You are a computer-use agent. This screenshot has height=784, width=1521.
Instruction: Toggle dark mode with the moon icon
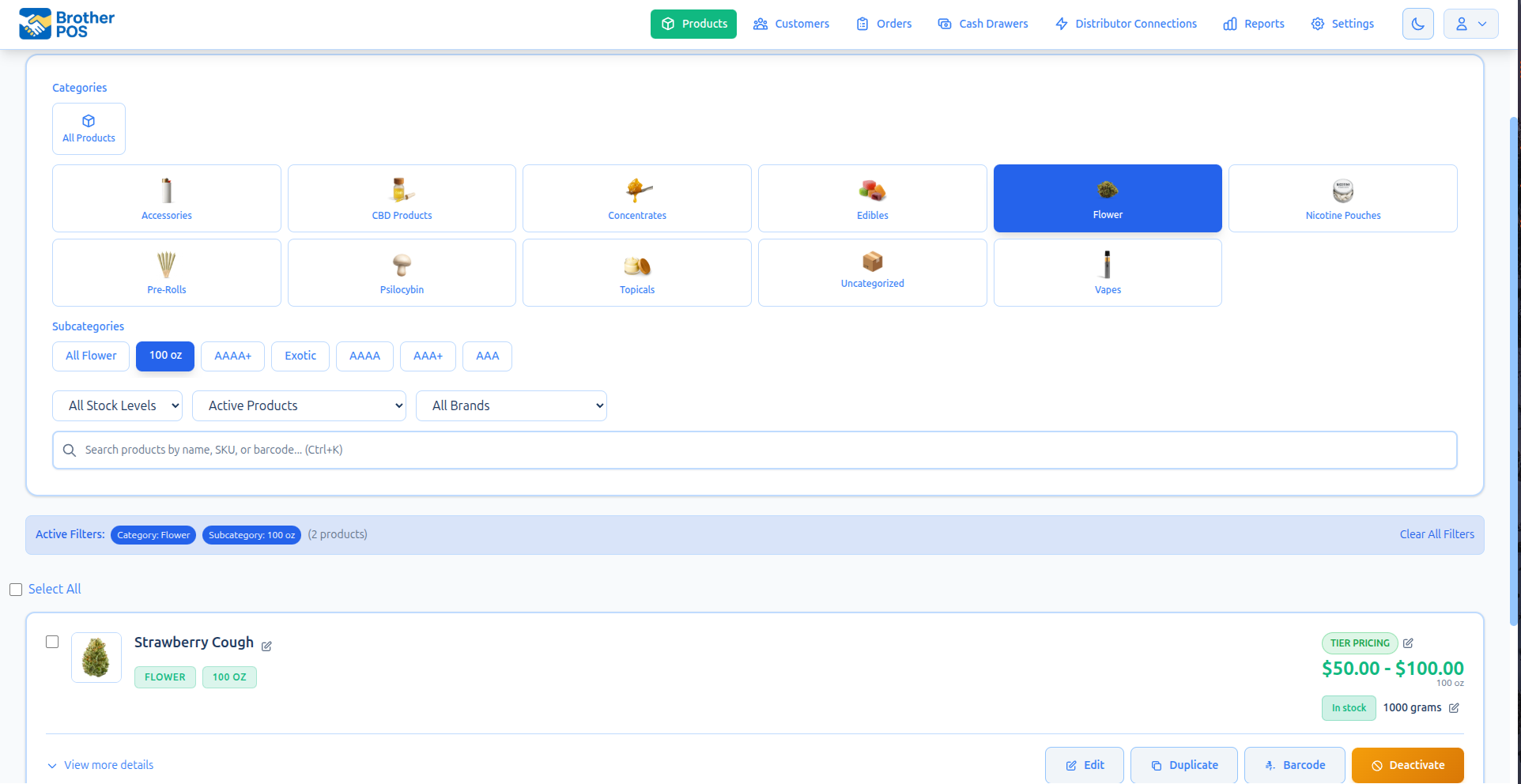tap(1417, 24)
